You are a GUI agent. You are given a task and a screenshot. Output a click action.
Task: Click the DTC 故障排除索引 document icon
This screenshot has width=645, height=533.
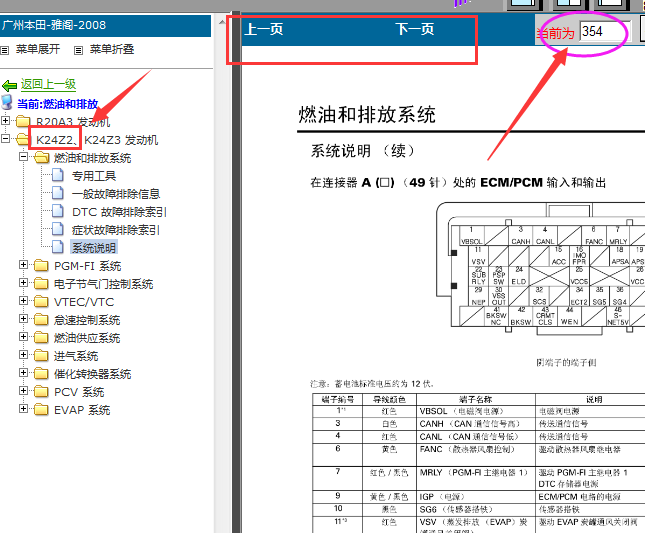tap(58, 211)
